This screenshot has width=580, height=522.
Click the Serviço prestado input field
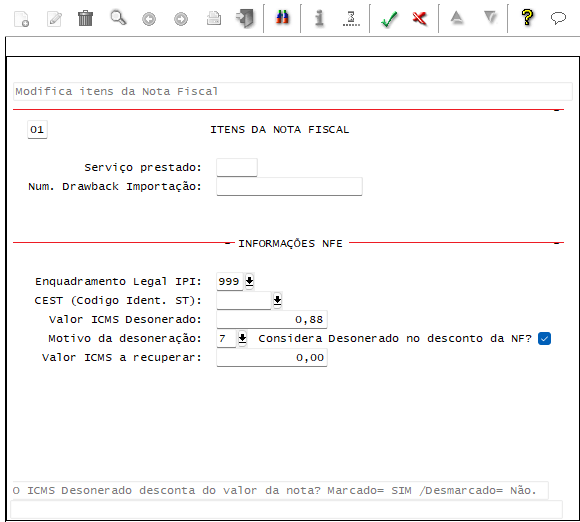(237, 168)
